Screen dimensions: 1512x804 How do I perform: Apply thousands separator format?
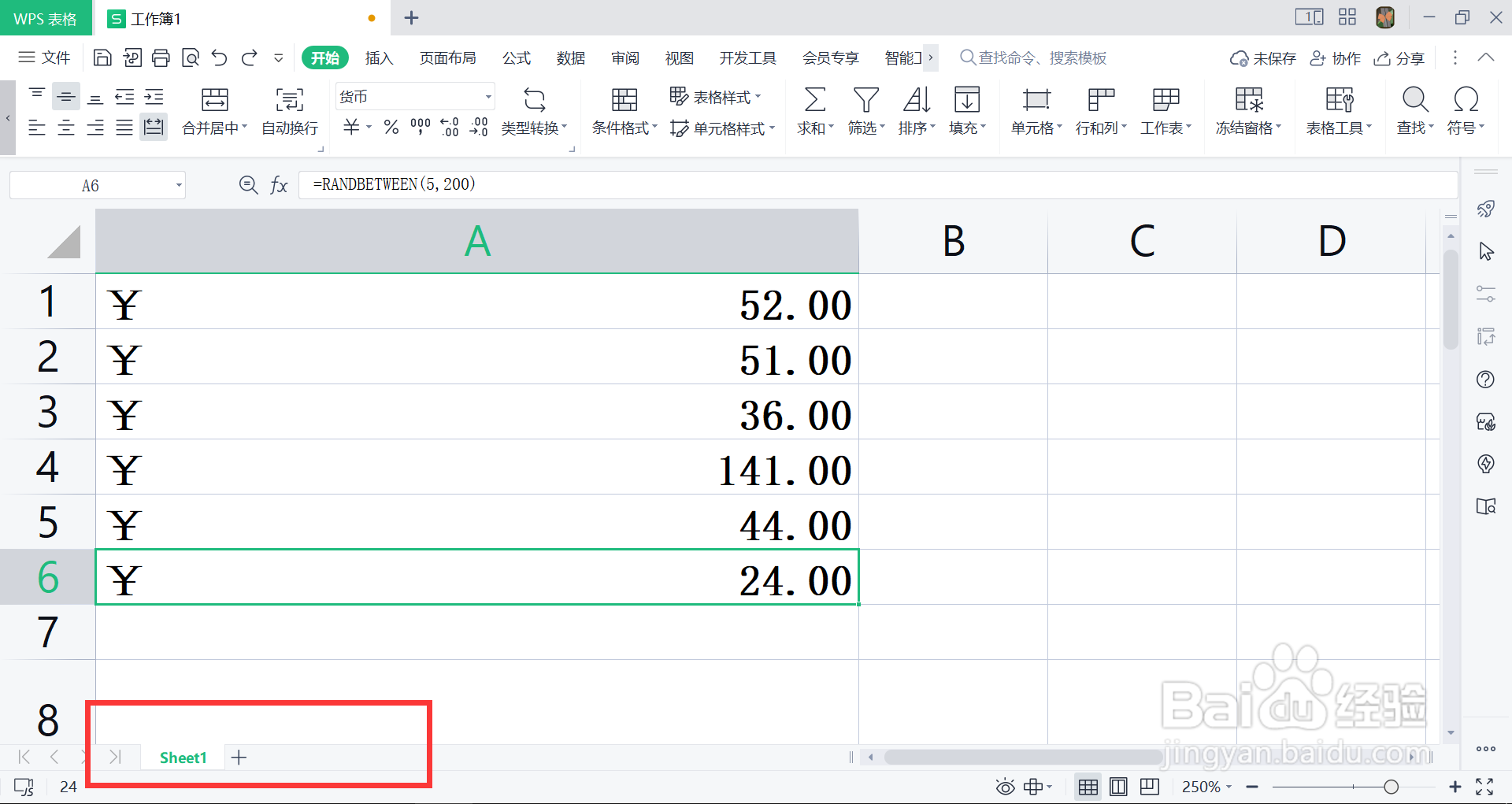click(x=421, y=127)
